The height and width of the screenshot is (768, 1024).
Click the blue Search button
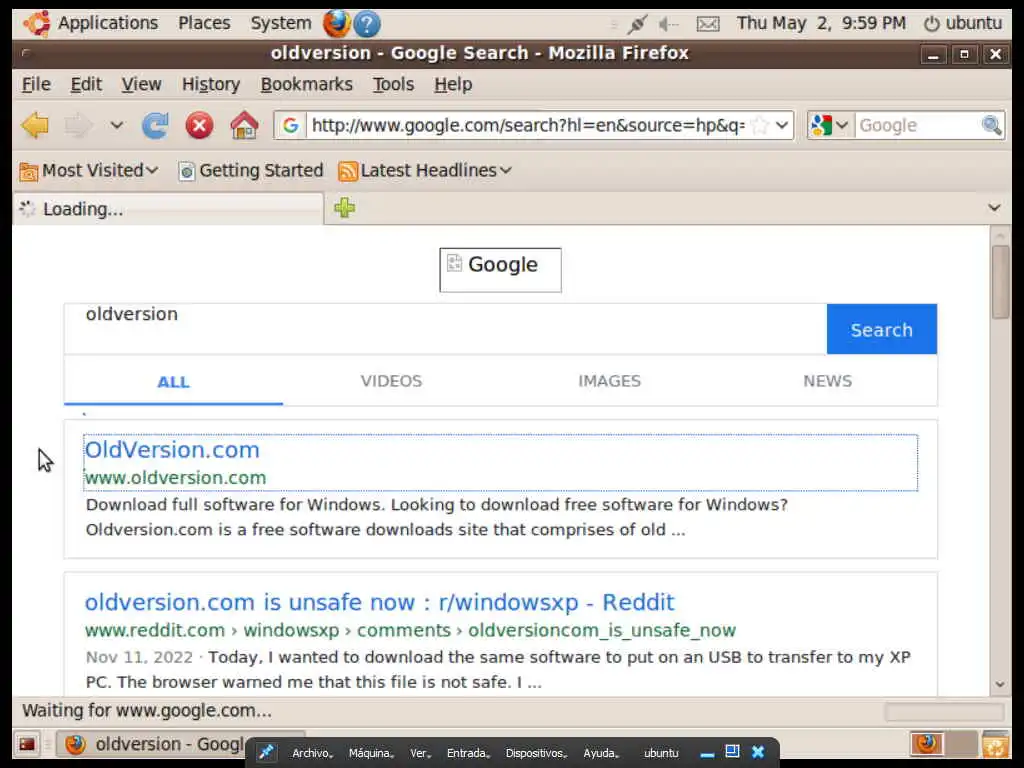[x=882, y=329]
